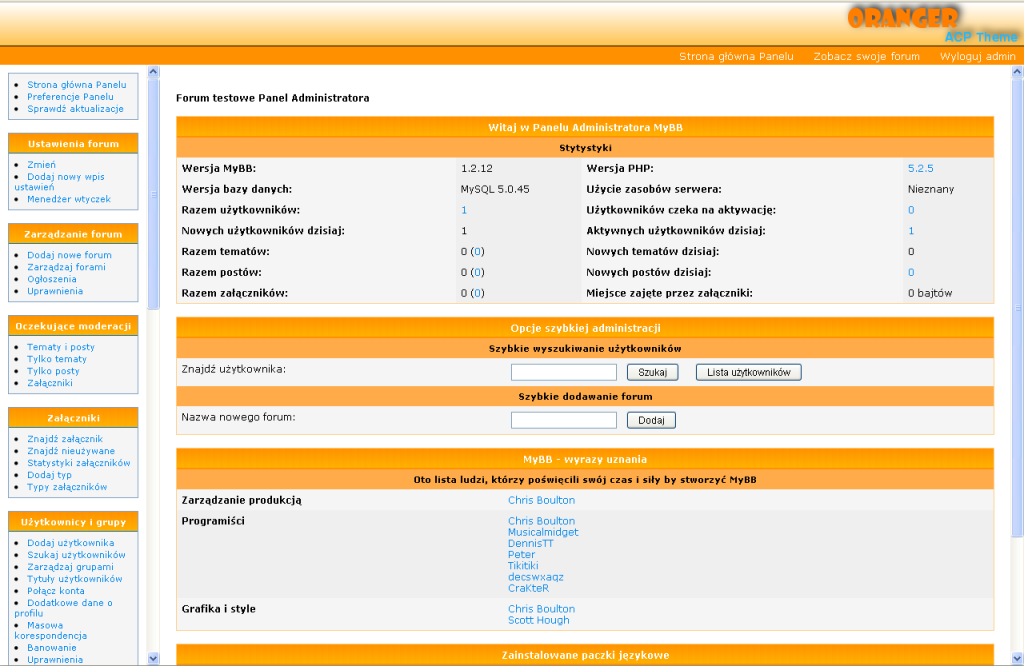Open Lista użytkowników button
The image size is (1024, 666).
point(748,372)
